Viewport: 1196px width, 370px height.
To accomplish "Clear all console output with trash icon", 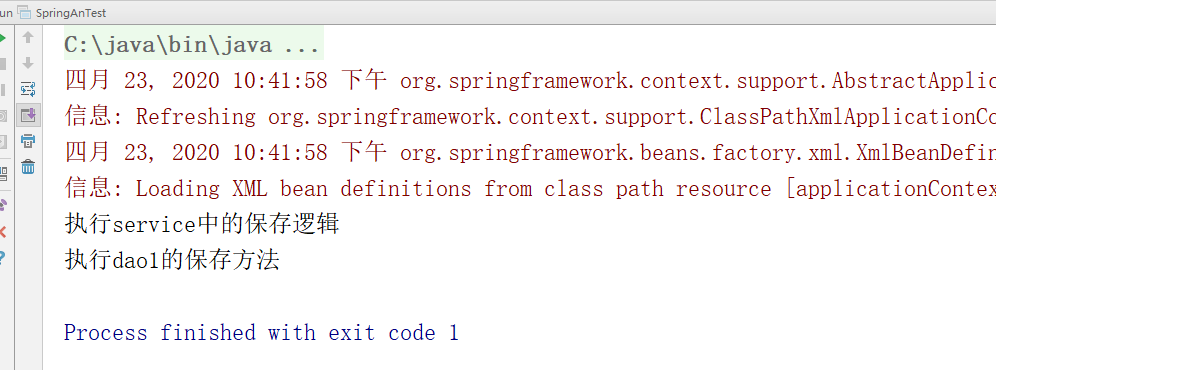I will click(x=27, y=166).
